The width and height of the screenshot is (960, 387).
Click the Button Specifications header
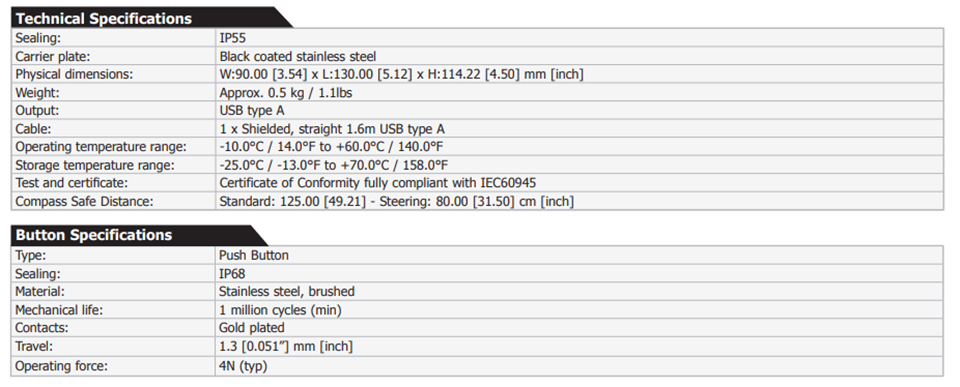94,236
